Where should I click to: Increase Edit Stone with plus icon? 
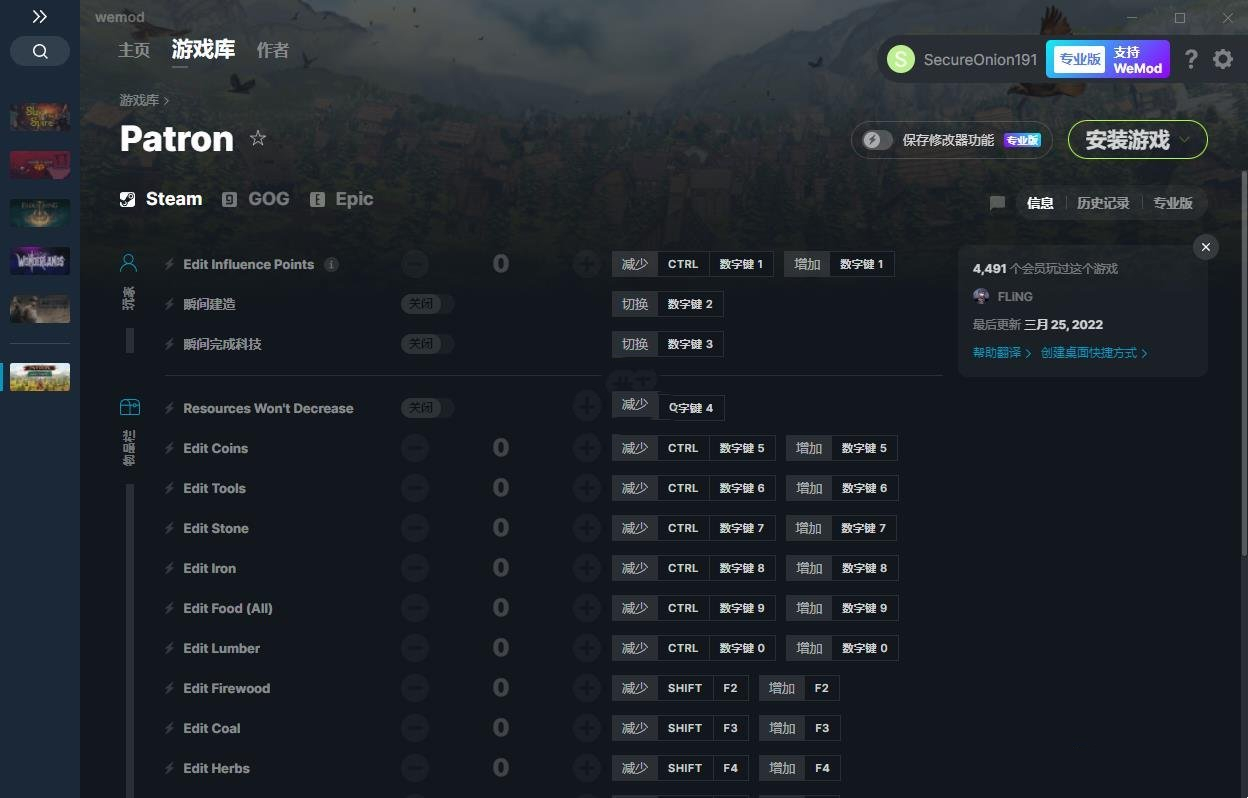(587, 528)
